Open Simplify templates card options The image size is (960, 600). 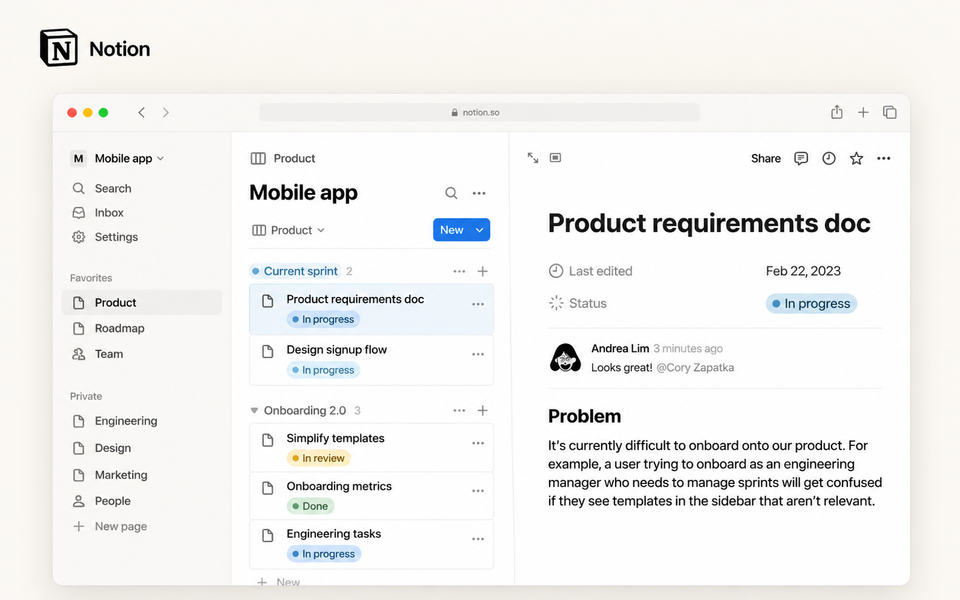tap(478, 443)
